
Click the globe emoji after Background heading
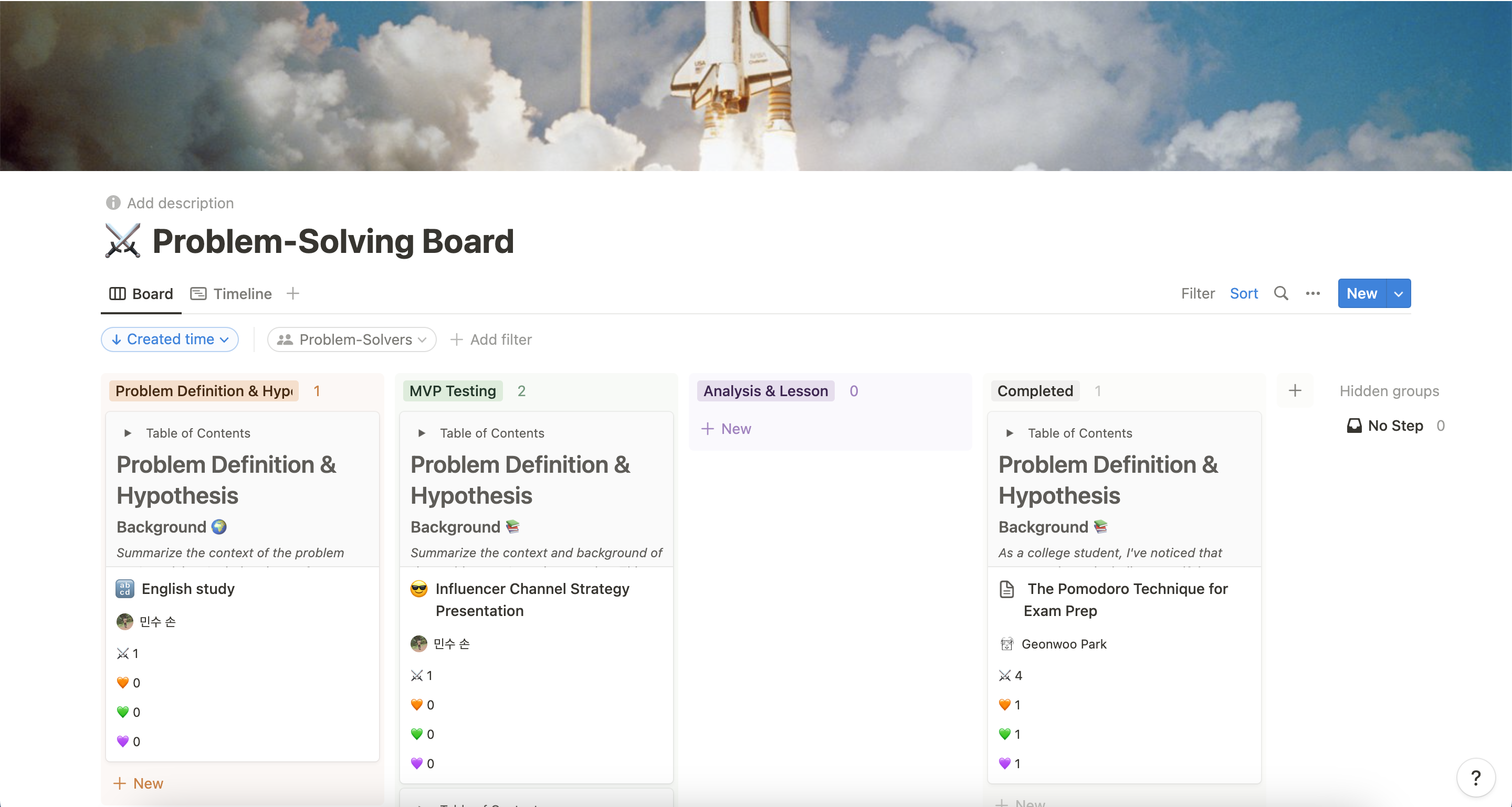[x=219, y=527]
